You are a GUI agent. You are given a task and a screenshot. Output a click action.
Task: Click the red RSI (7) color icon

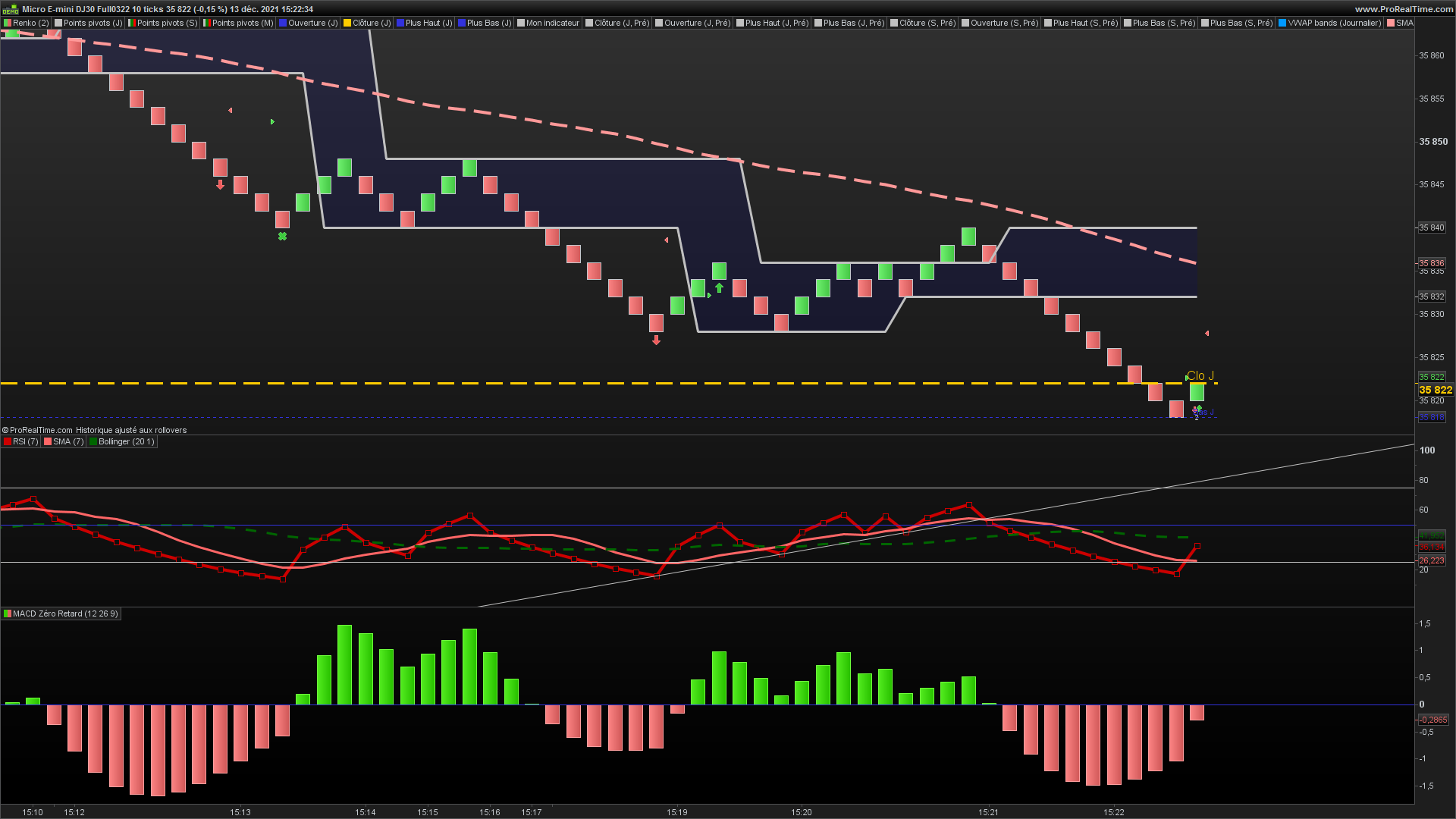coord(8,441)
